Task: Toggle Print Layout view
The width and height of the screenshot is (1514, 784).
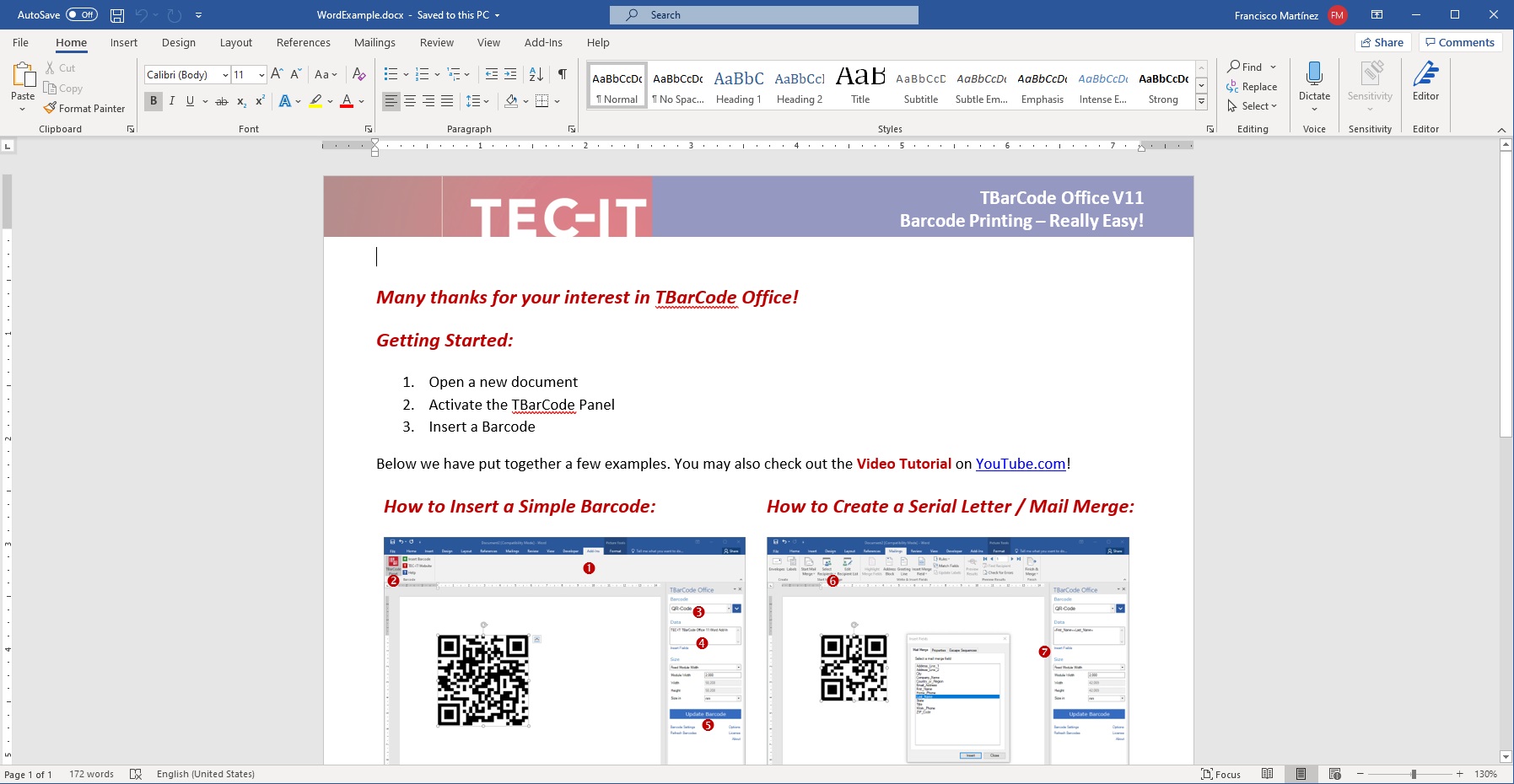Action: pyautogui.click(x=1301, y=774)
